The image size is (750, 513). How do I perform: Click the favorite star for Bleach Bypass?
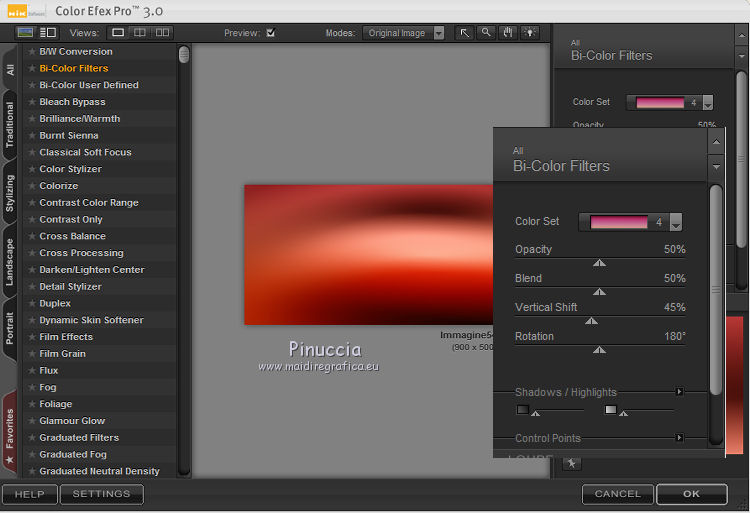[x=32, y=102]
